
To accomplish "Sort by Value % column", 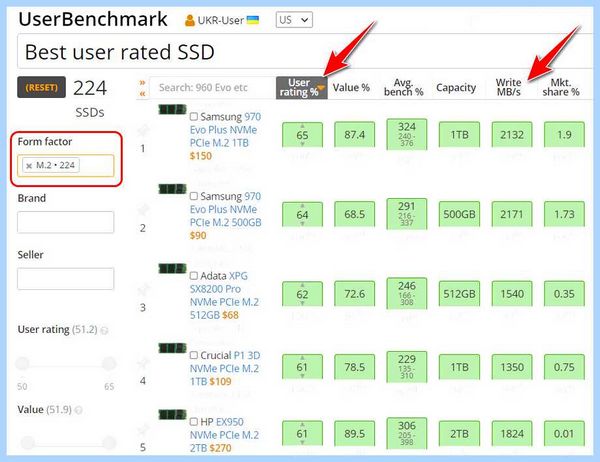I will point(351,88).
